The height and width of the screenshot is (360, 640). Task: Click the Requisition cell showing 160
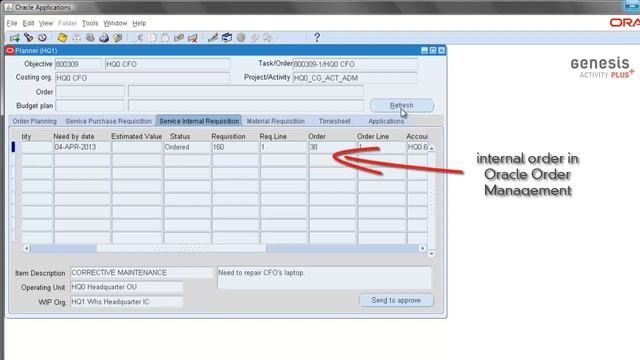pos(235,147)
